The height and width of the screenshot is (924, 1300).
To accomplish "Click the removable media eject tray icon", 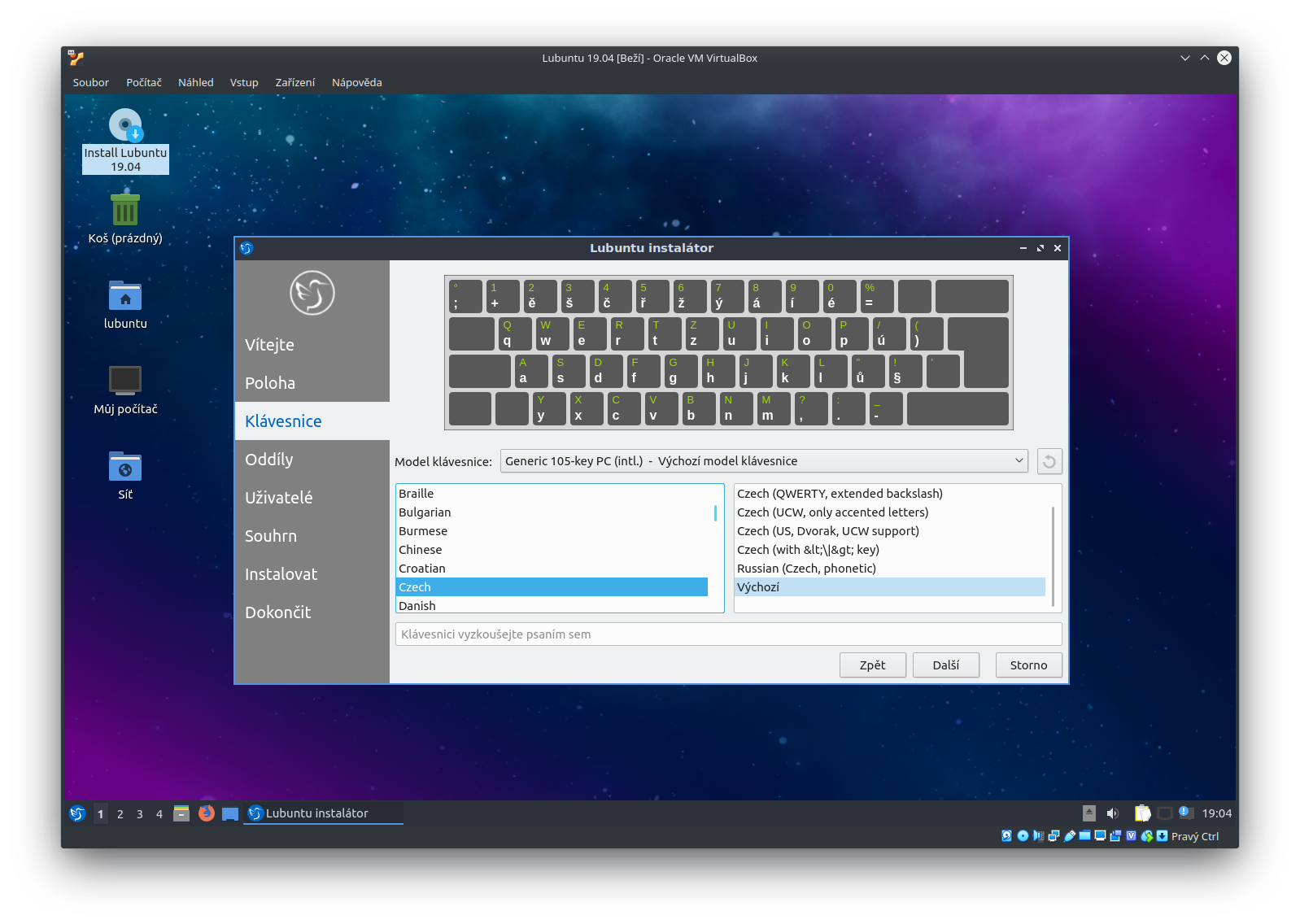I will point(1089,813).
